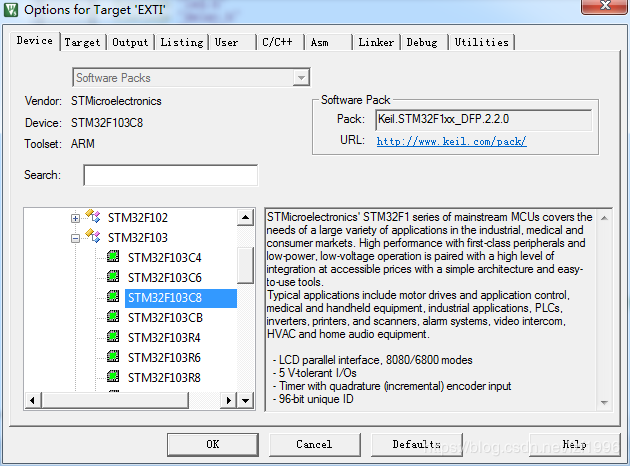Click the OK button

(213, 444)
